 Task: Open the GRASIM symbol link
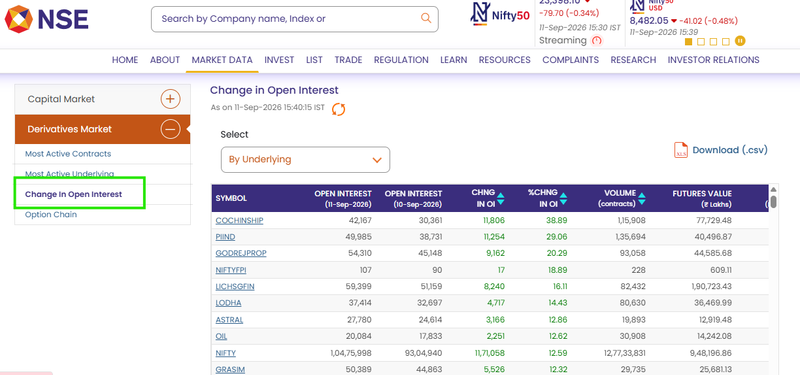pos(230,369)
